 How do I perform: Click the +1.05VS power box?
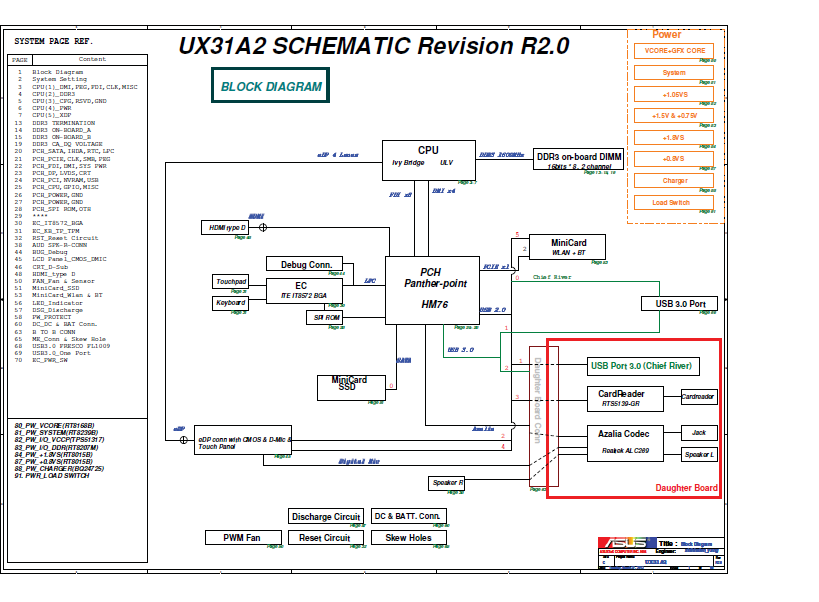674,95
